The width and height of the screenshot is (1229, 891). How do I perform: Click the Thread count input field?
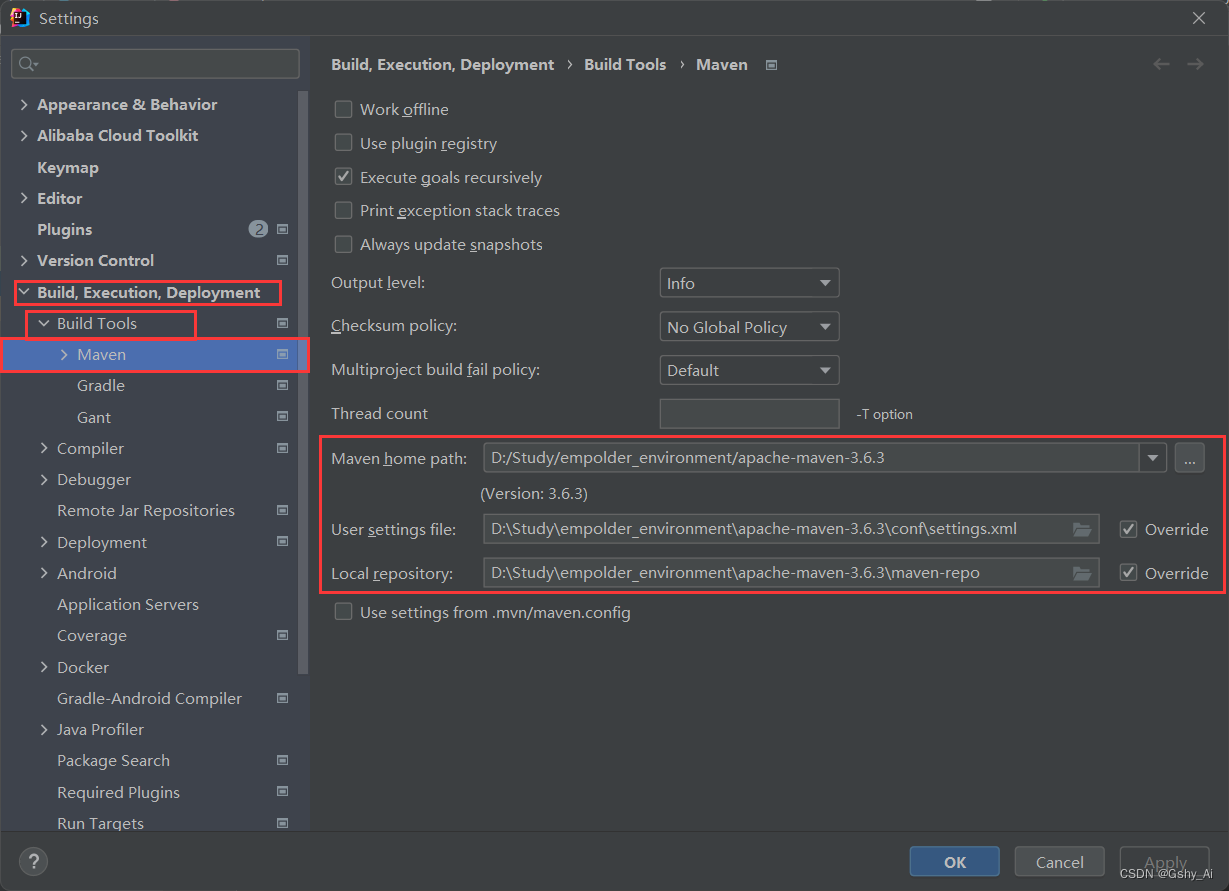749,414
